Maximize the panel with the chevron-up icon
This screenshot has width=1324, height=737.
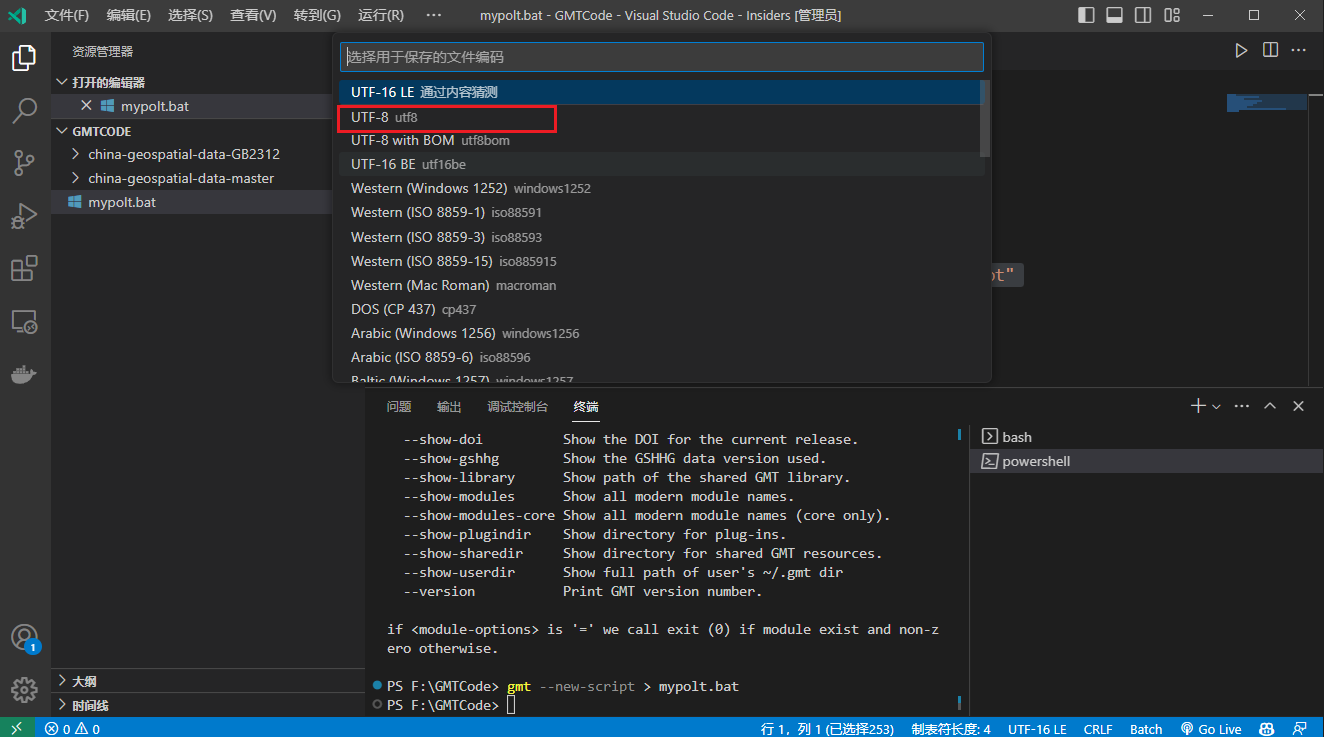pos(1270,406)
